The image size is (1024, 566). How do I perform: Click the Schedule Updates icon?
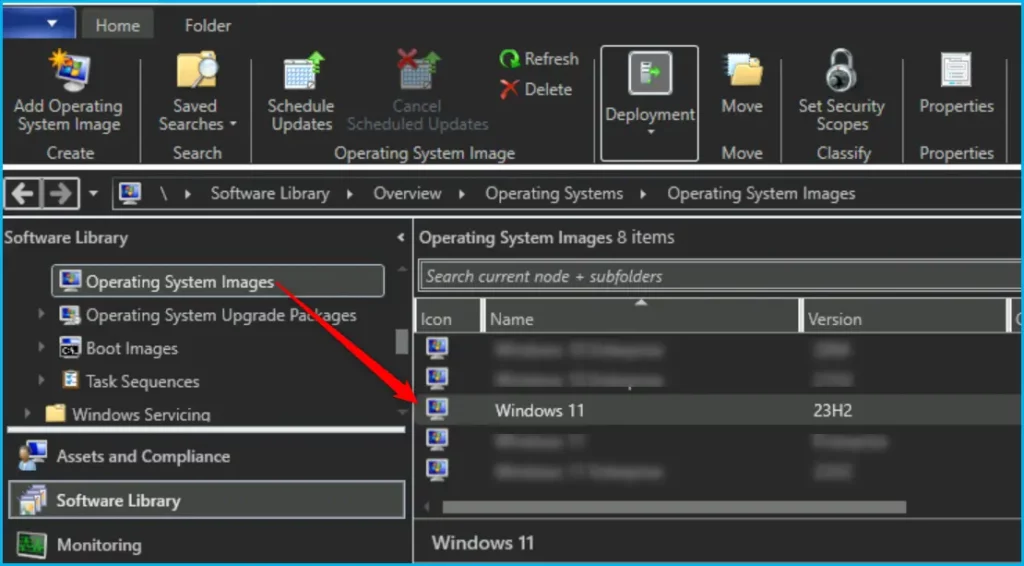tap(304, 71)
